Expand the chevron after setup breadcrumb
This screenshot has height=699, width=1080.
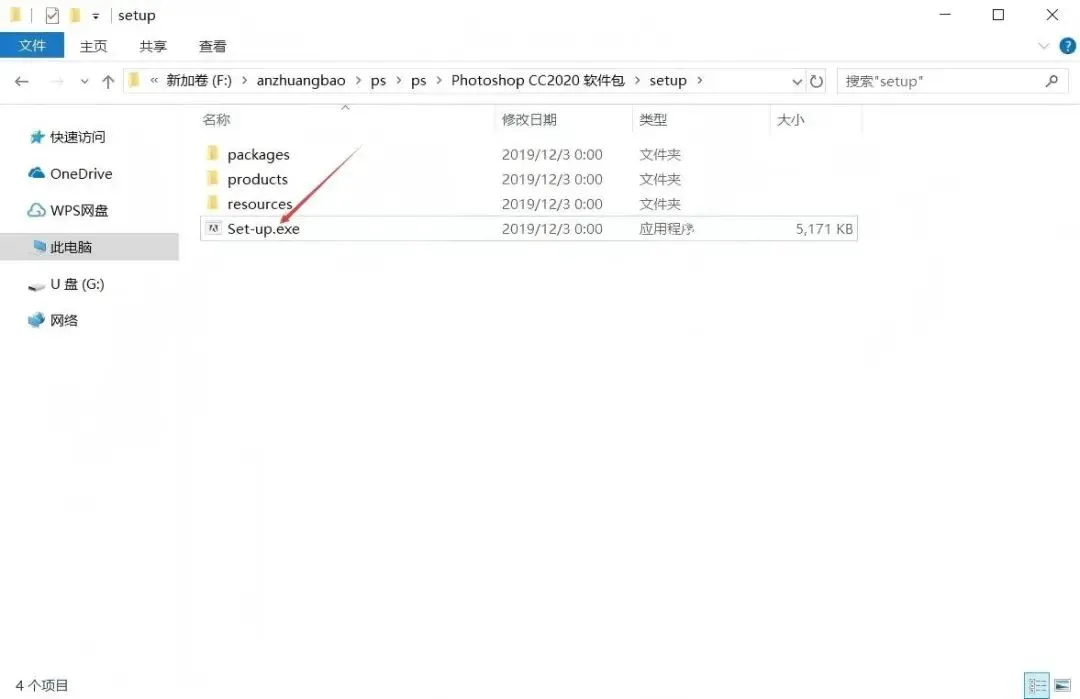pos(700,81)
